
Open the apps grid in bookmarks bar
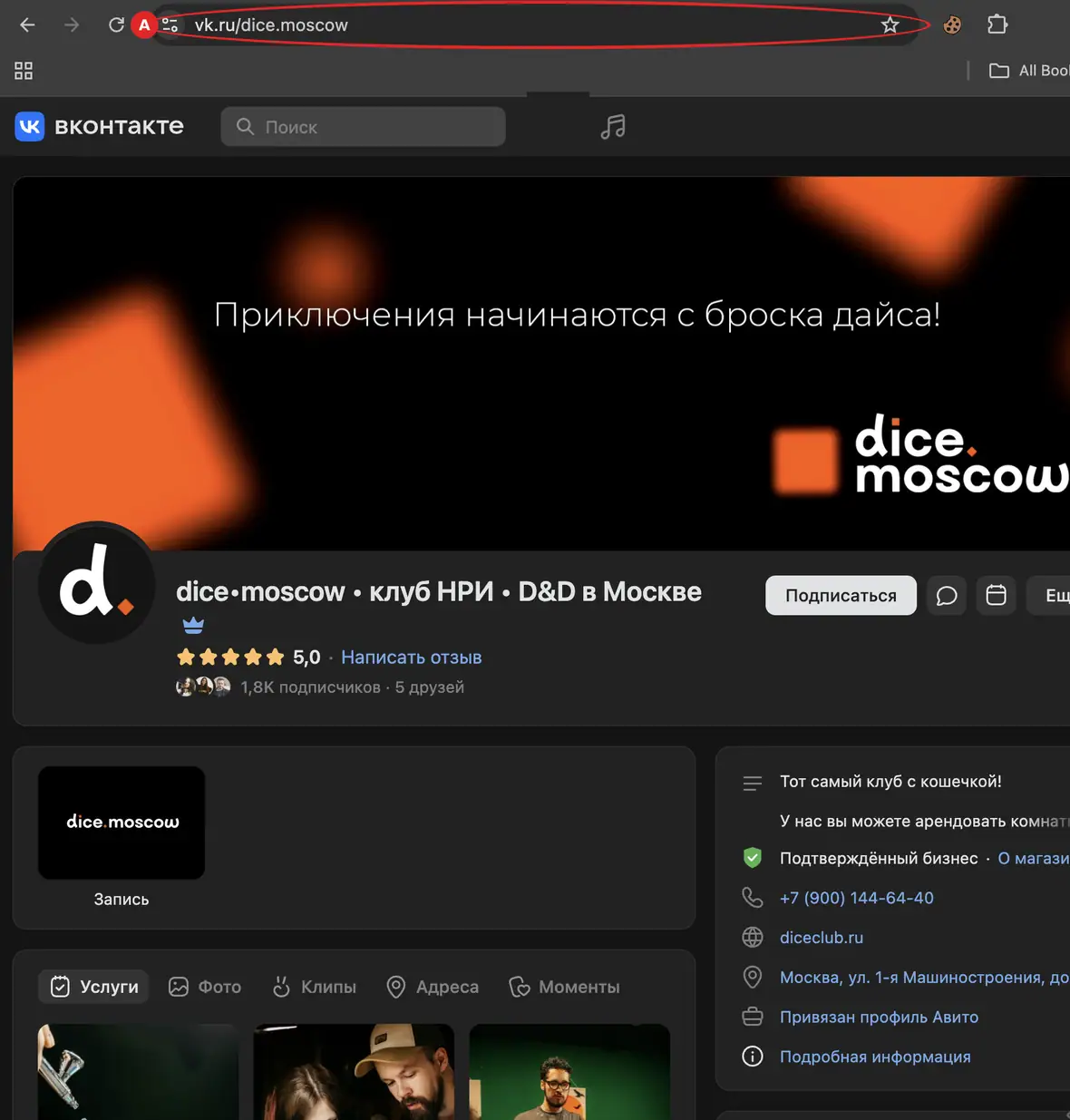pyautogui.click(x=24, y=71)
